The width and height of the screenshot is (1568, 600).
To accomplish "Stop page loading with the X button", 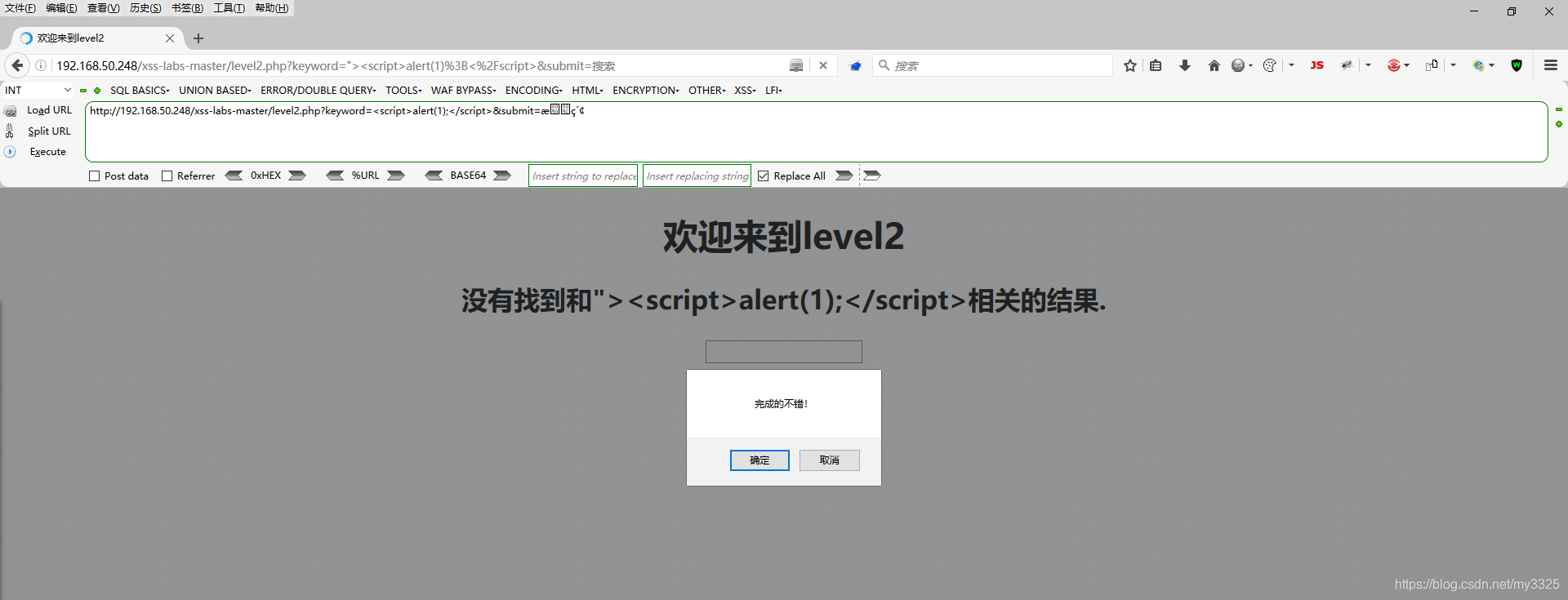I will [x=823, y=65].
